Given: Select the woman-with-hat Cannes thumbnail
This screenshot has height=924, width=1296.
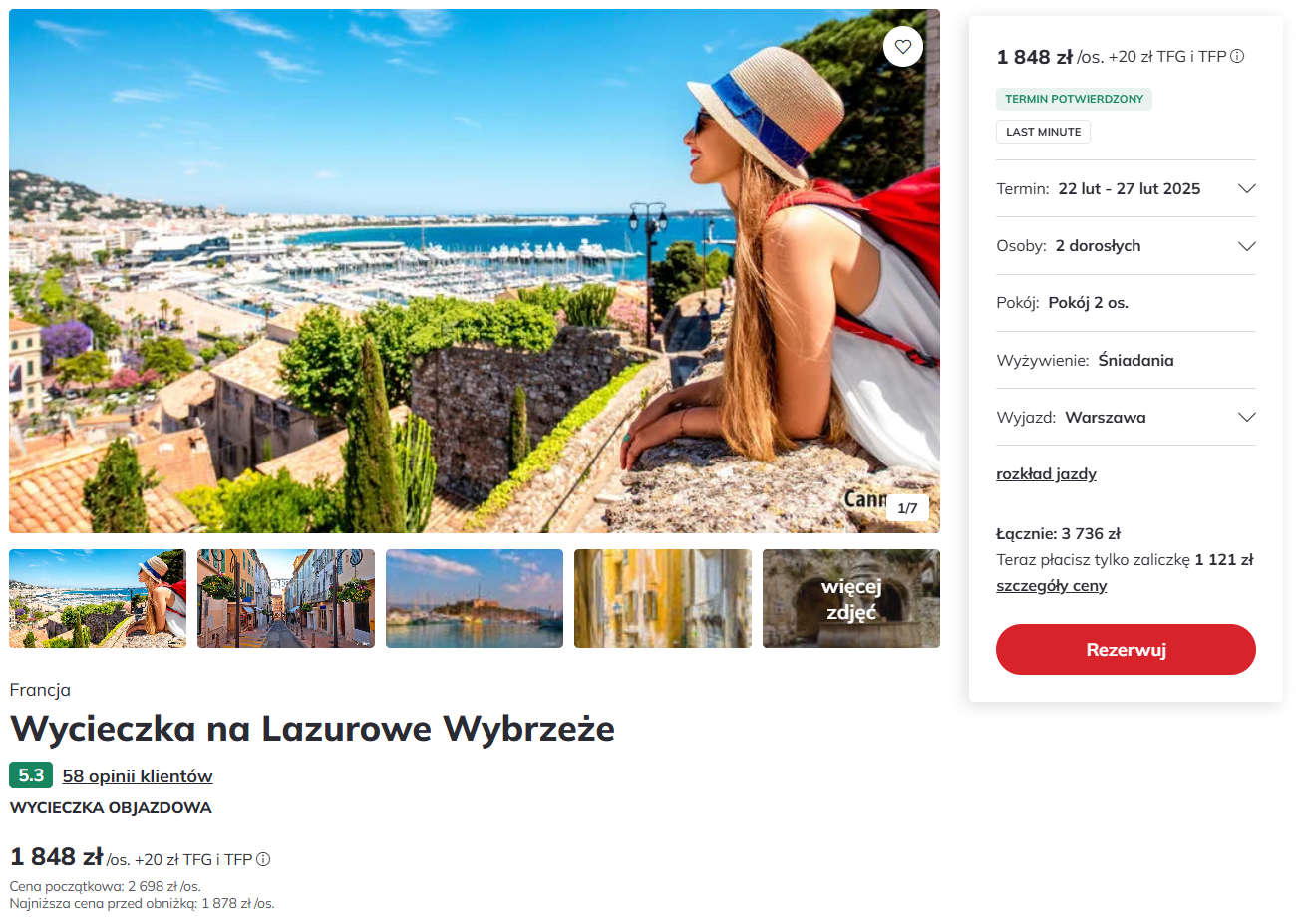Looking at the screenshot, I should pyautogui.click(x=98, y=598).
